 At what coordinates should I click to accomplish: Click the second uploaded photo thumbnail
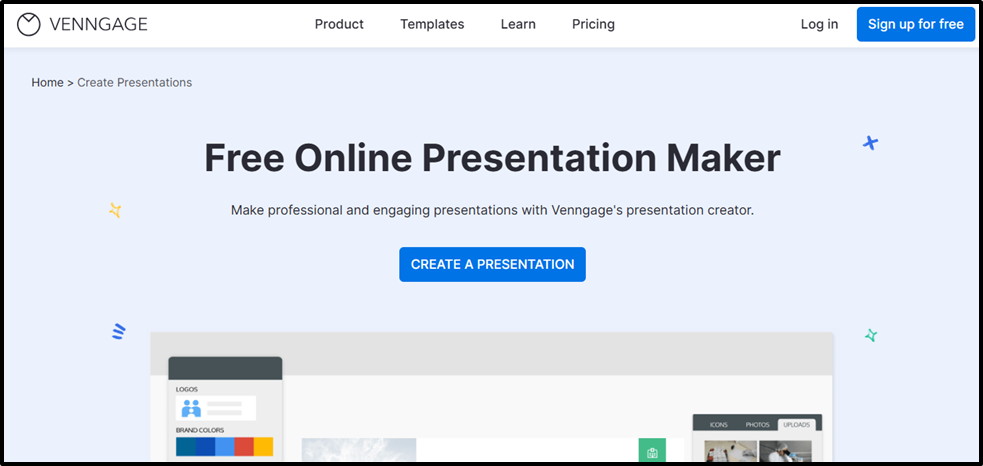coord(785,452)
